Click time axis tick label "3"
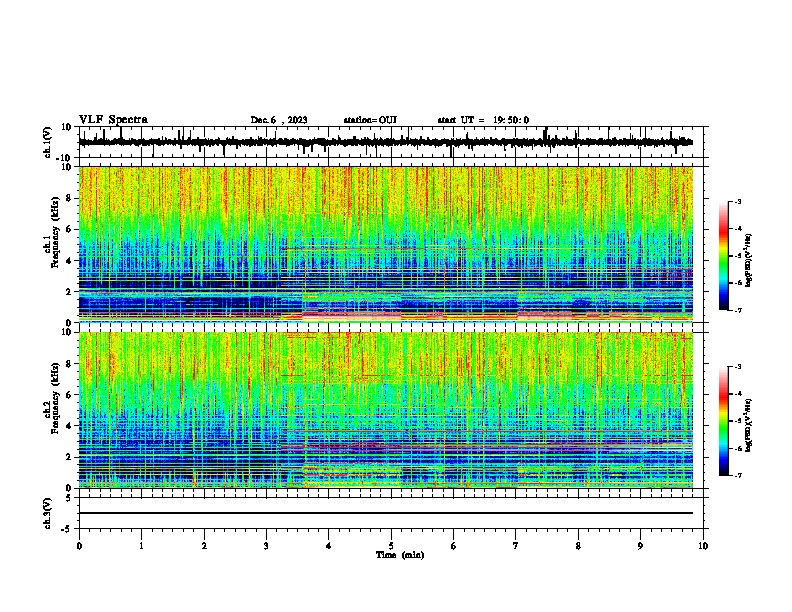Viewport: 792px width, 612px height. pos(266,546)
